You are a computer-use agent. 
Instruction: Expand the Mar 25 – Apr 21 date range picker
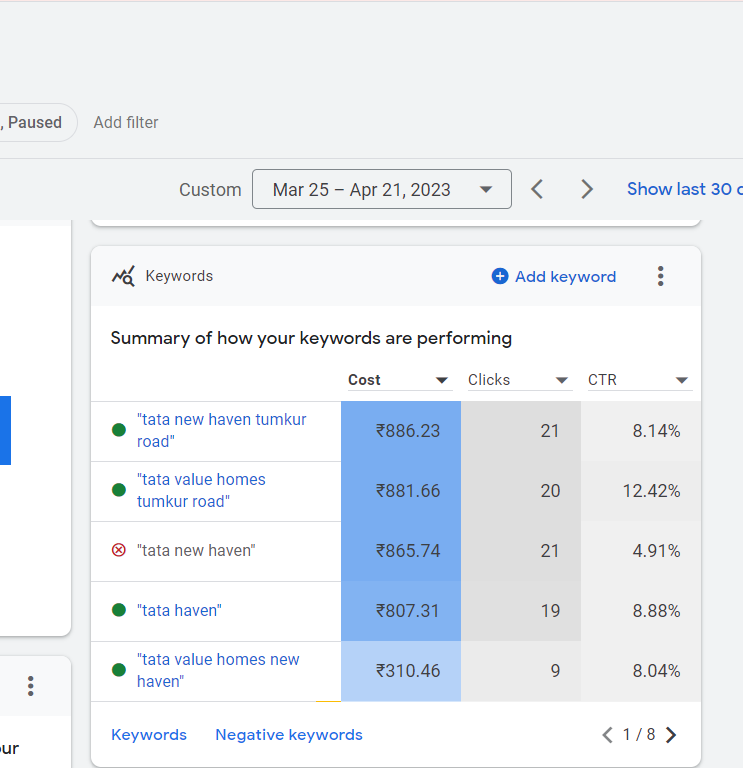(382, 189)
